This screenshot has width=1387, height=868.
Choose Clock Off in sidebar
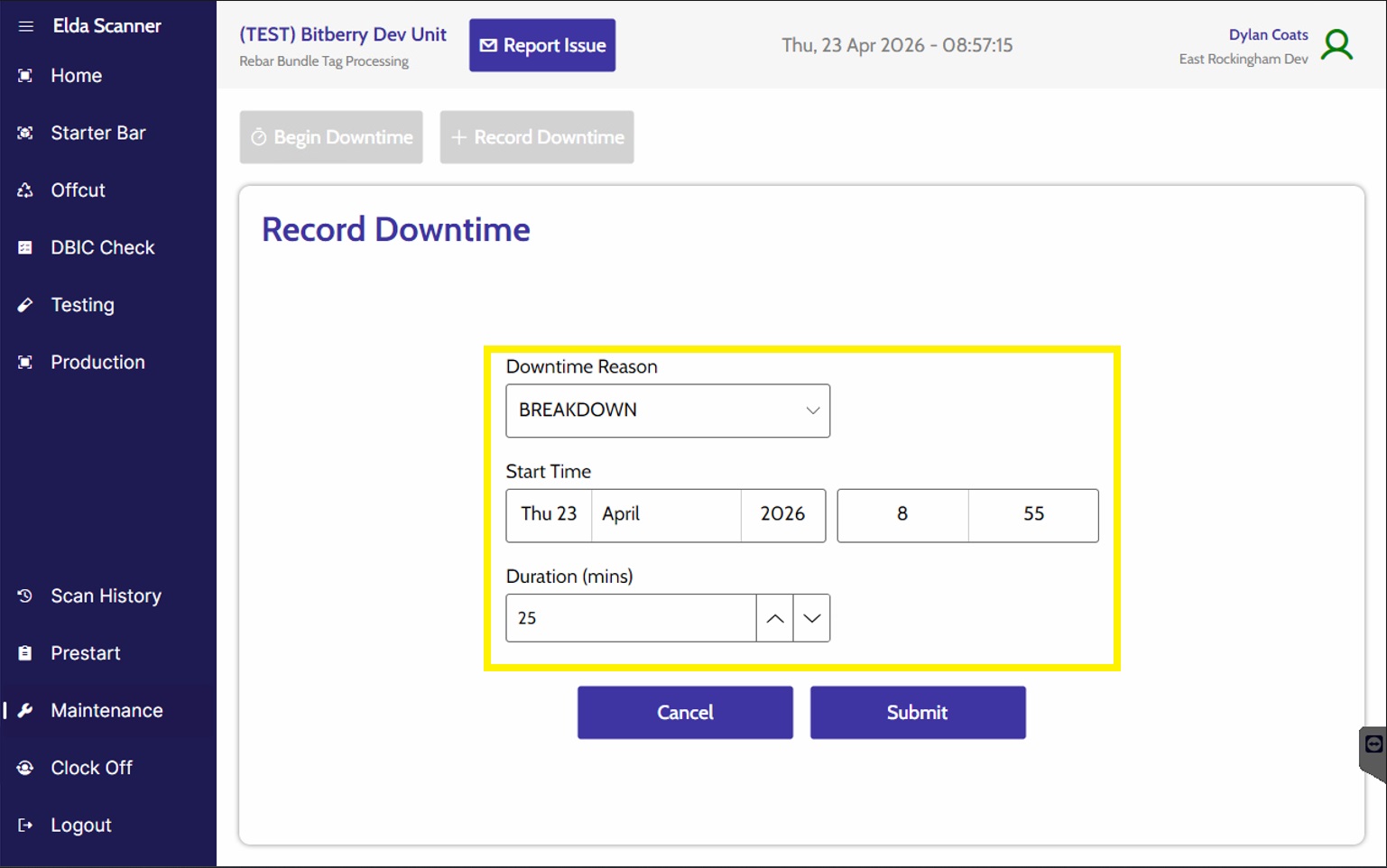click(108, 768)
